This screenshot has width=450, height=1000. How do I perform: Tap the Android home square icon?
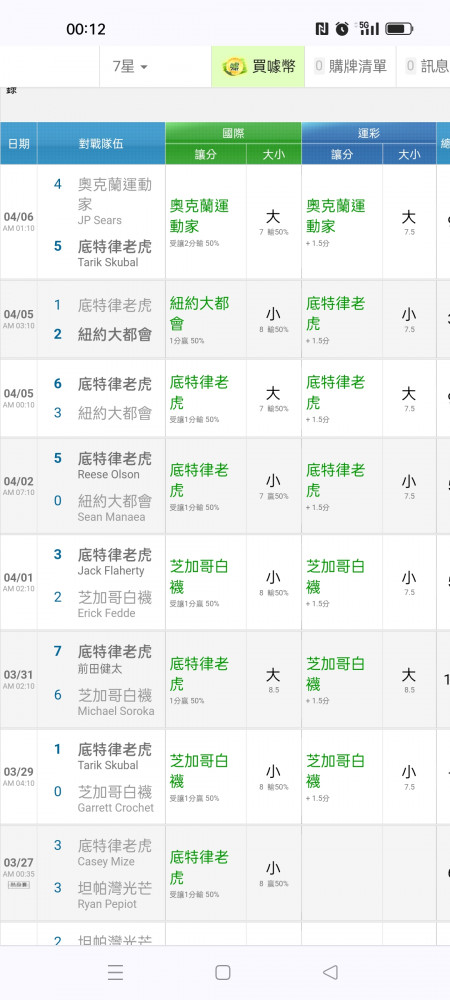[x=222, y=972]
